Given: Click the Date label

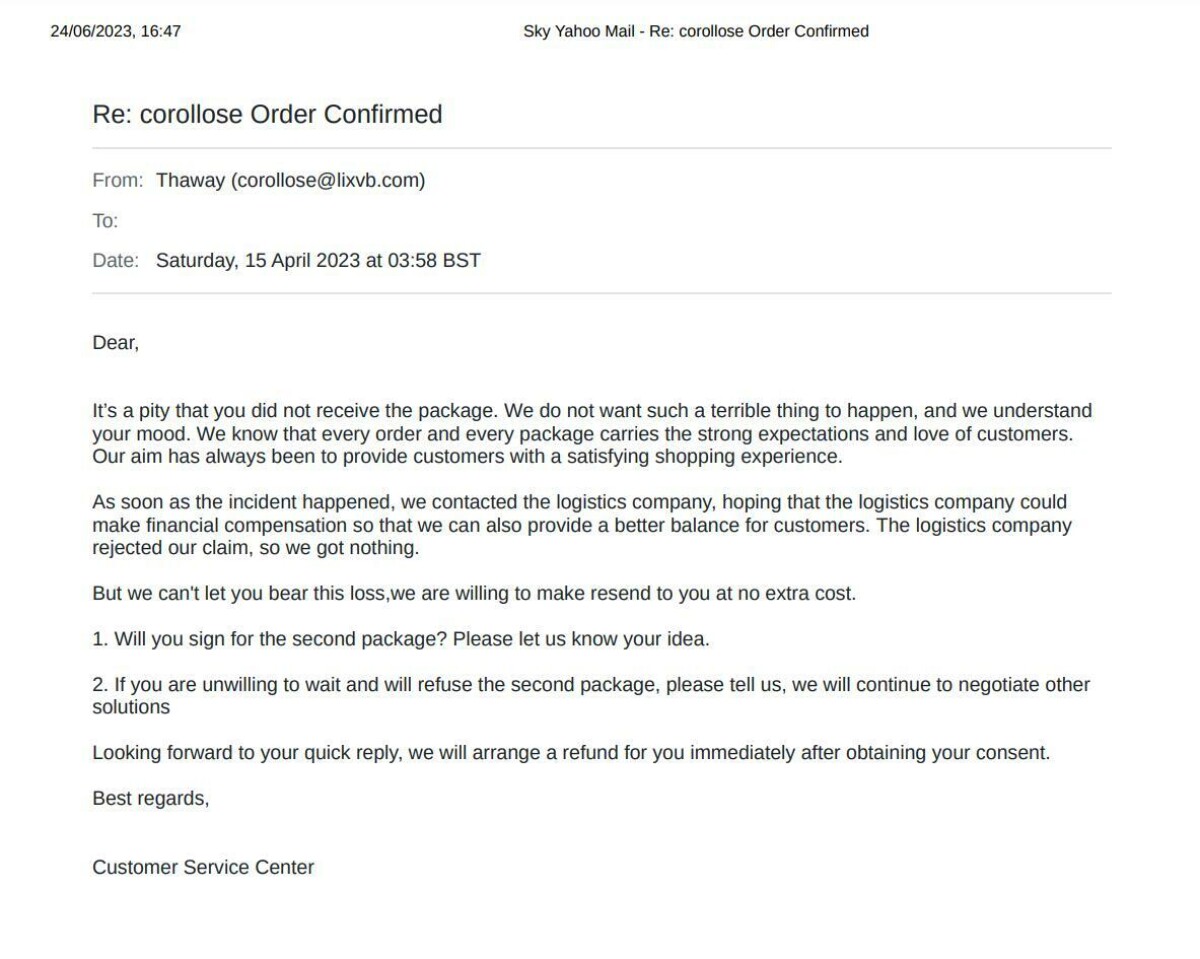Looking at the screenshot, I should (115, 261).
